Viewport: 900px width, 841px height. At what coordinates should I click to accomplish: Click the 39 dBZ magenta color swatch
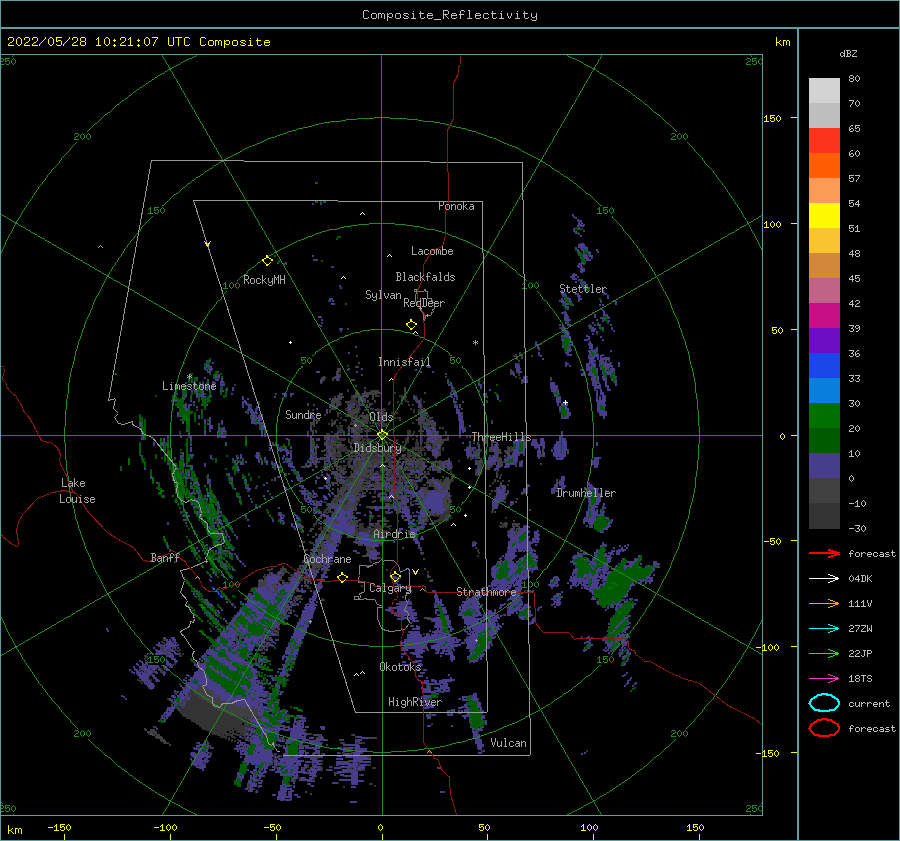pyautogui.click(x=824, y=315)
